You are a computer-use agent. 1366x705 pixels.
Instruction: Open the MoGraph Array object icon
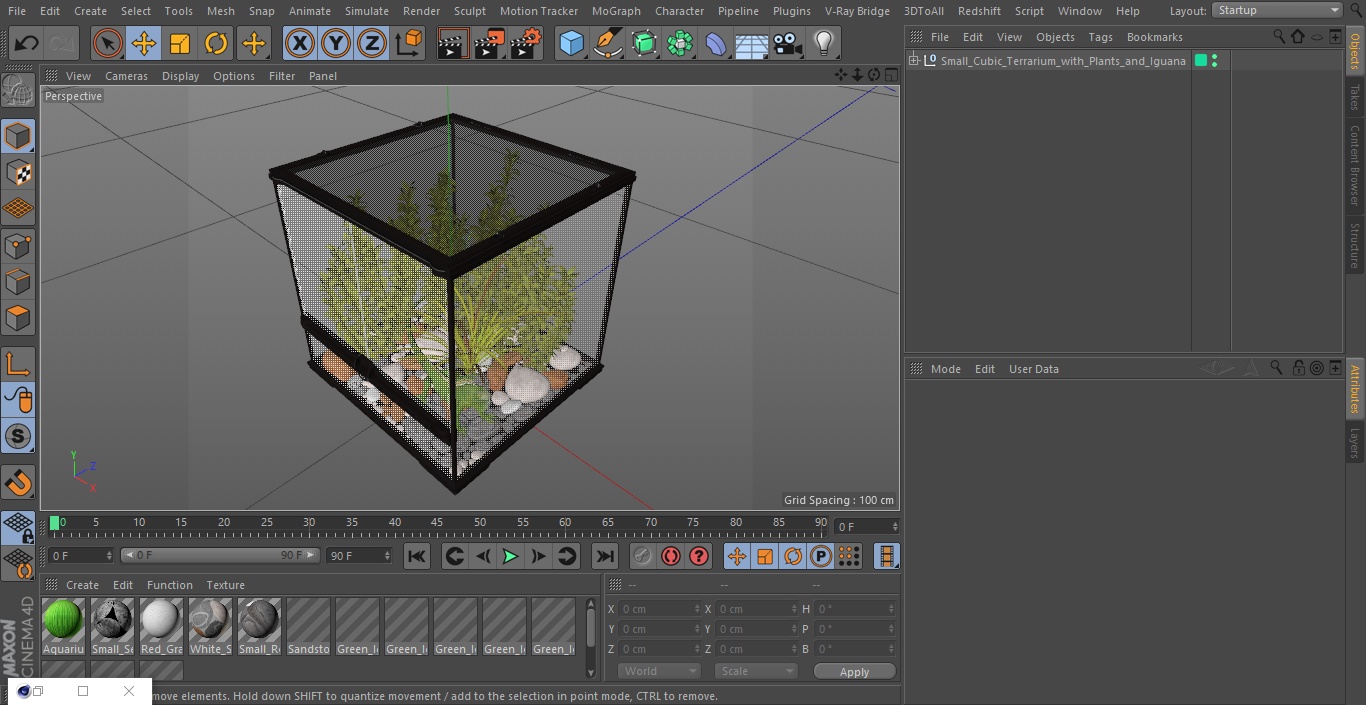click(680, 43)
